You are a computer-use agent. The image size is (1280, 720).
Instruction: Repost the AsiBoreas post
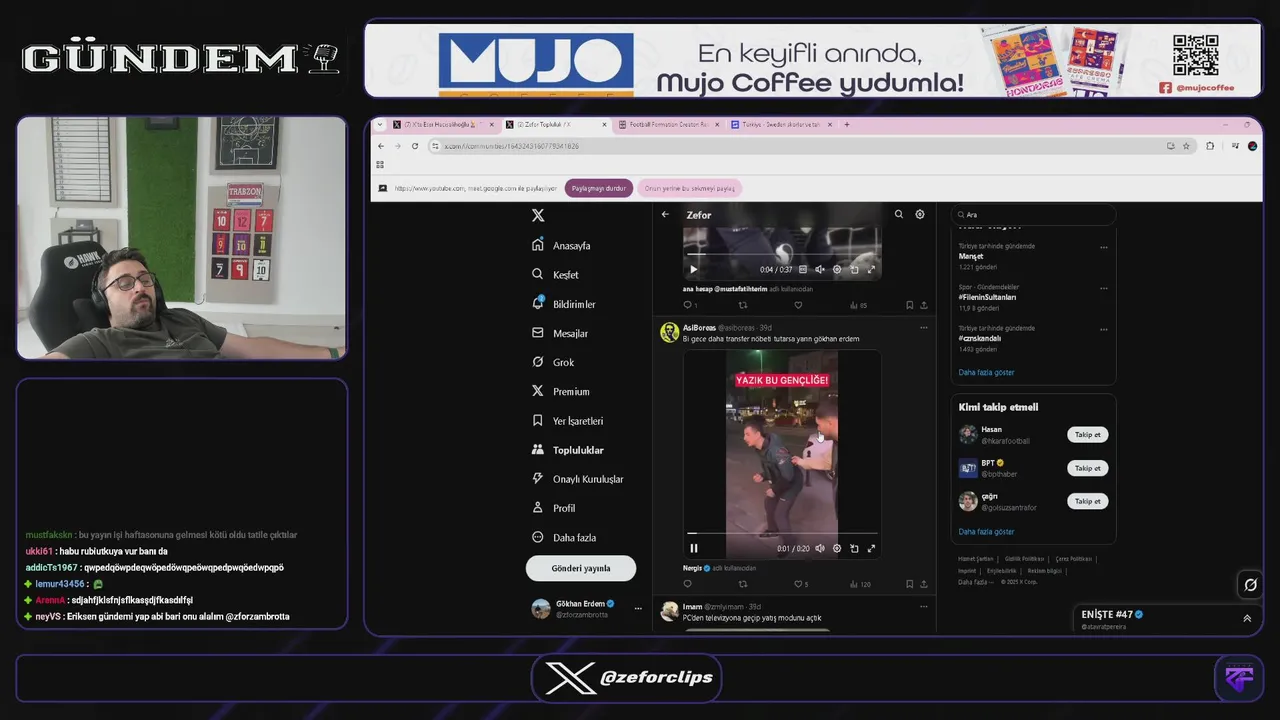pos(743,584)
